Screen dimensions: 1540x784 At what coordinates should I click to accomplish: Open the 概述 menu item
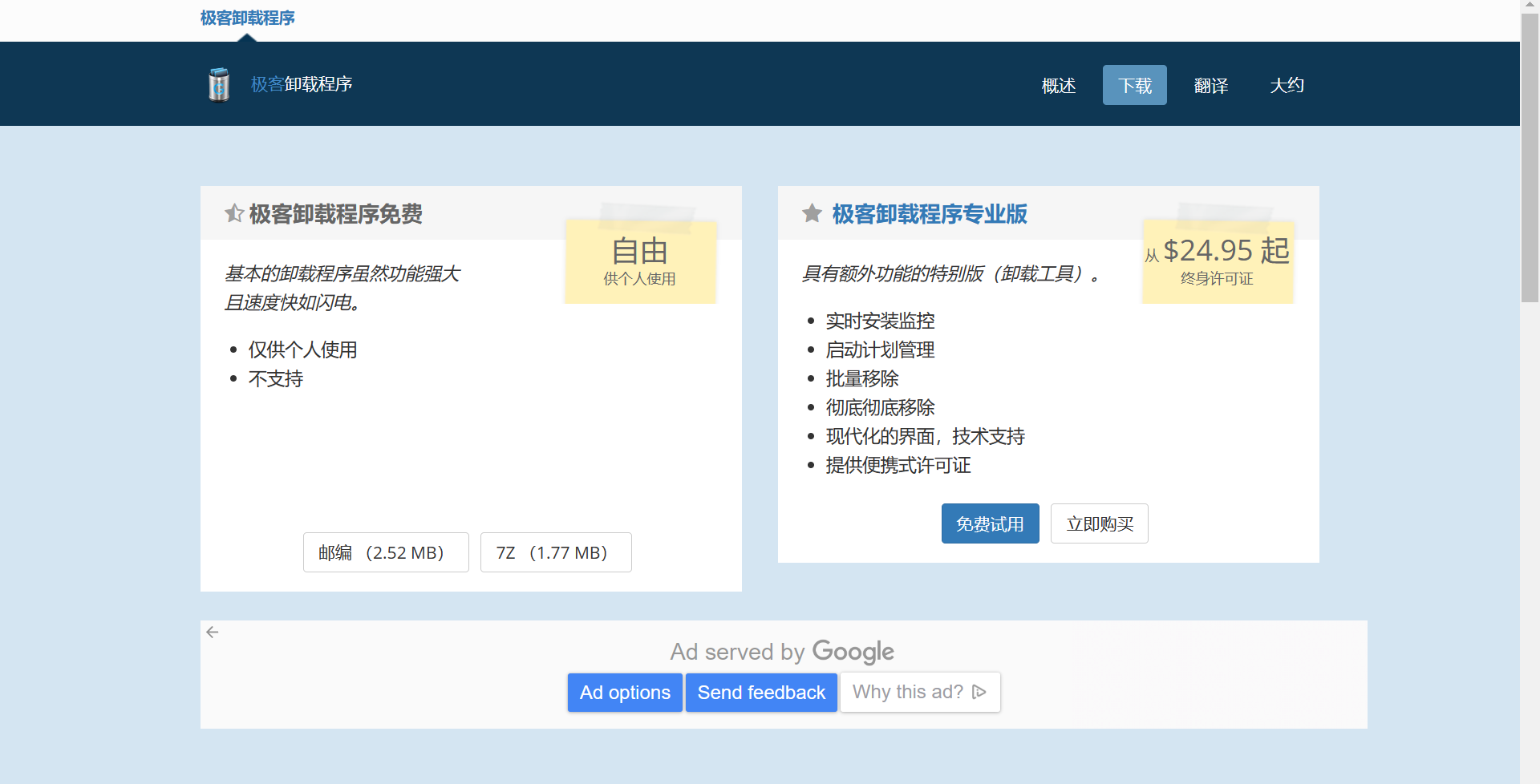[1058, 85]
